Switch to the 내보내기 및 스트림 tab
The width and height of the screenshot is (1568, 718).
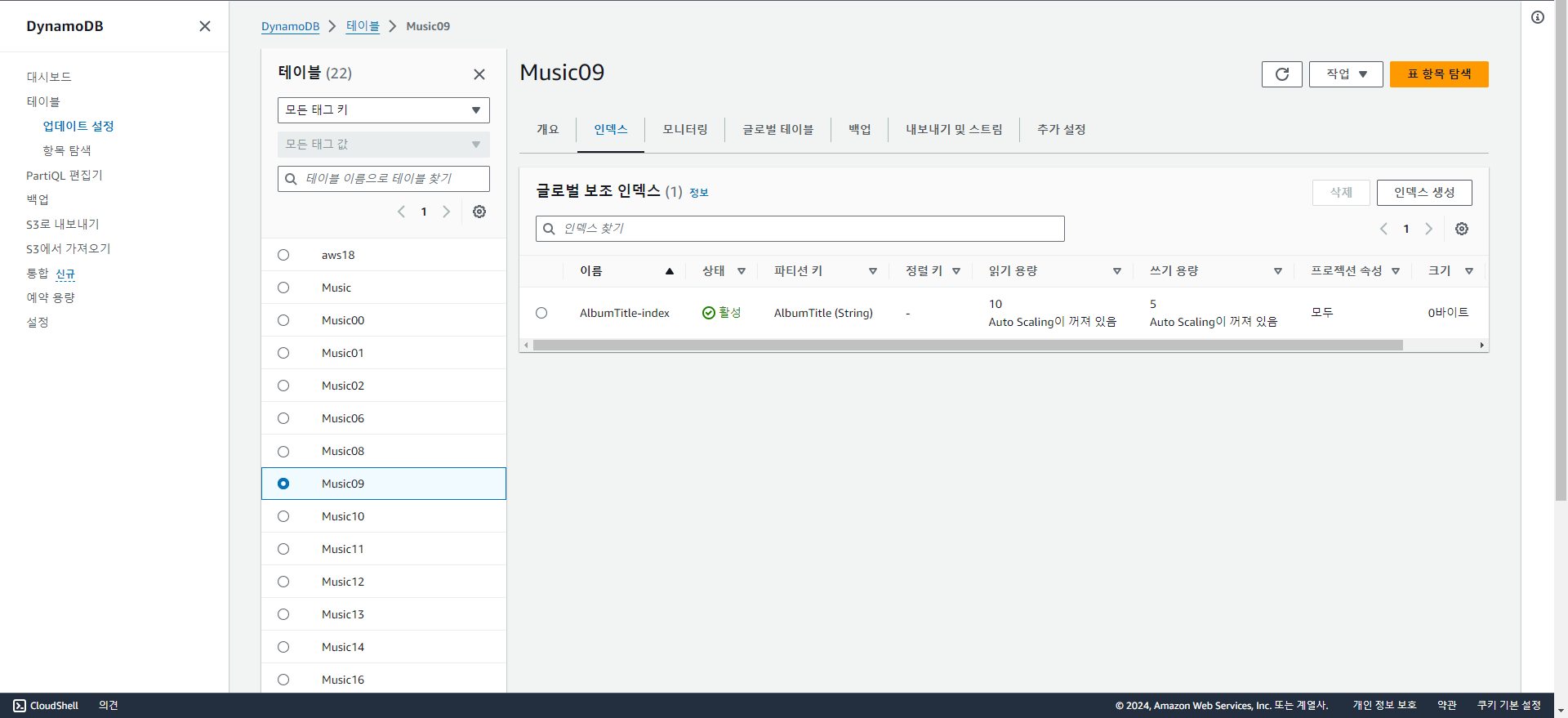[954, 130]
